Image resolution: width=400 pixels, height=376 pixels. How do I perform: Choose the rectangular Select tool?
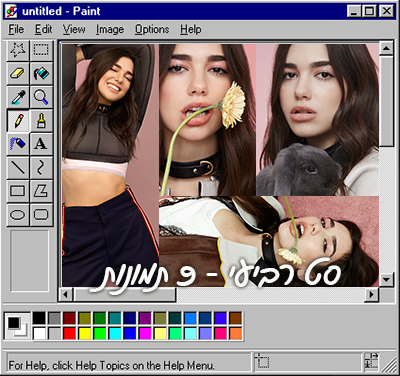click(x=41, y=50)
